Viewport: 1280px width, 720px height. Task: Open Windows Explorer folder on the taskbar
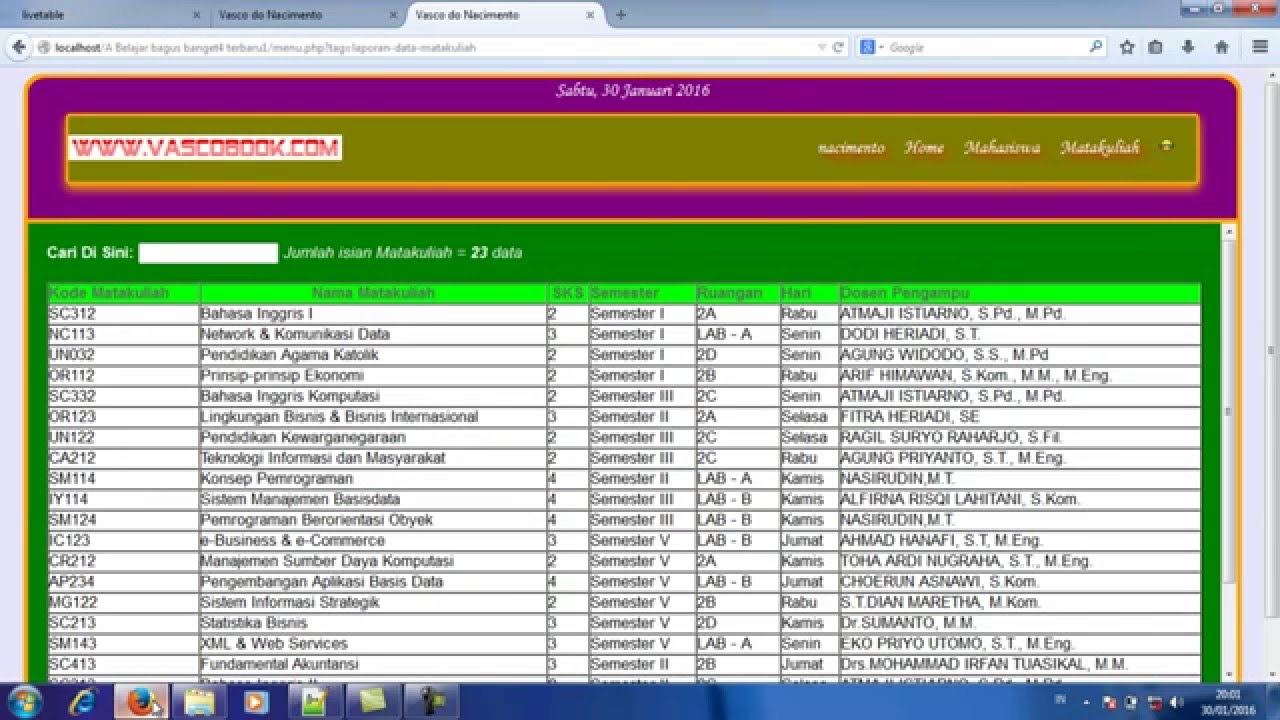[x=198, y=702]
